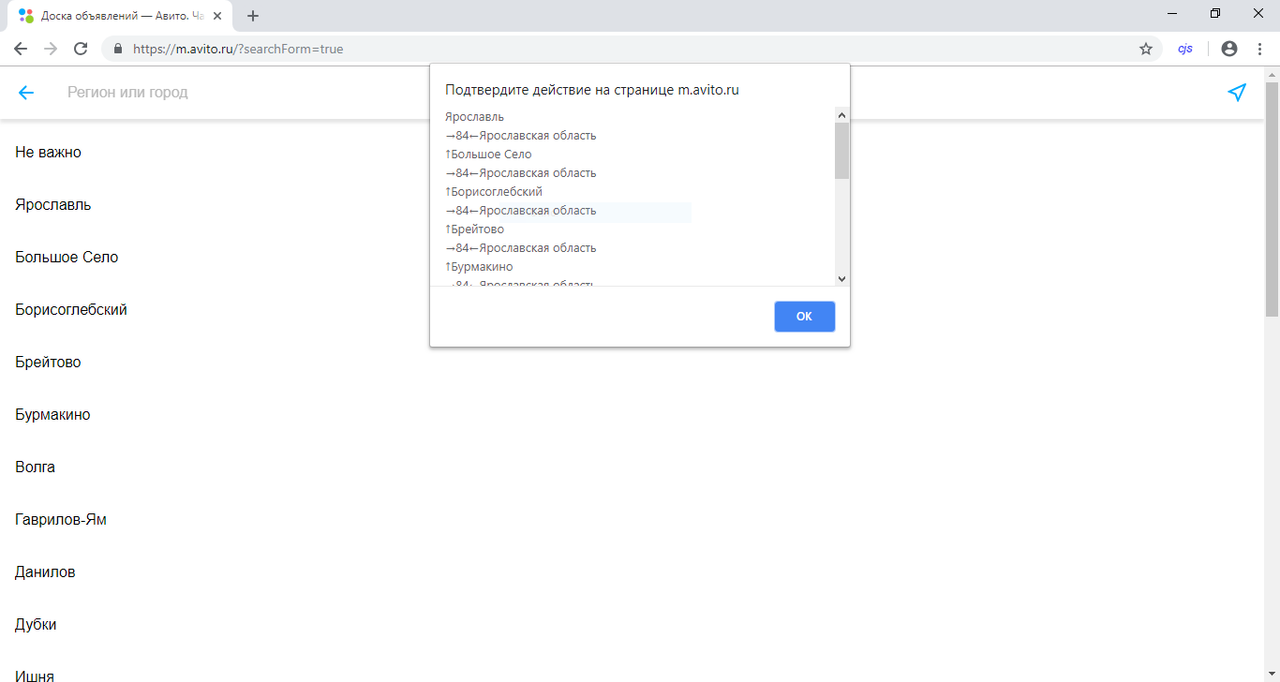
Task: Choose 'Ишня' from the list
Action: coord(34,677)
